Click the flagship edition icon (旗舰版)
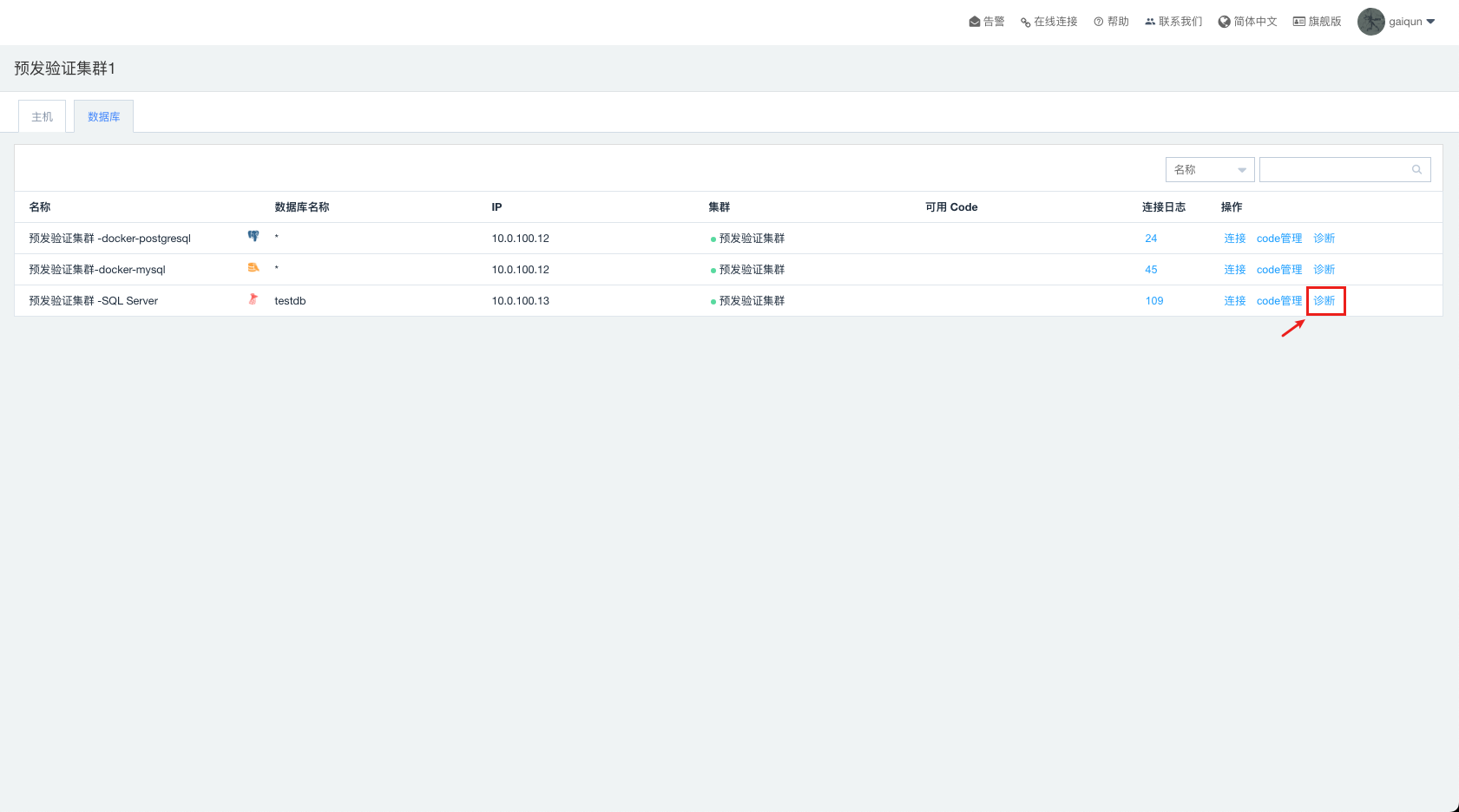Screen dimensions: 1459x812 (1299, 22)
